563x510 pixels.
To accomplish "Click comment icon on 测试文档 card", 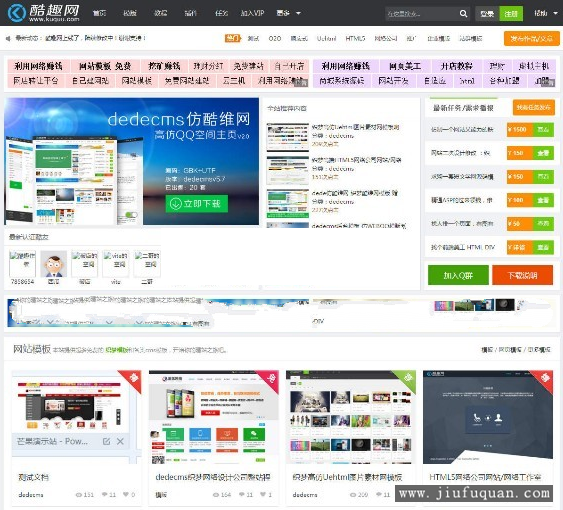I will click(x=104, y=495).
